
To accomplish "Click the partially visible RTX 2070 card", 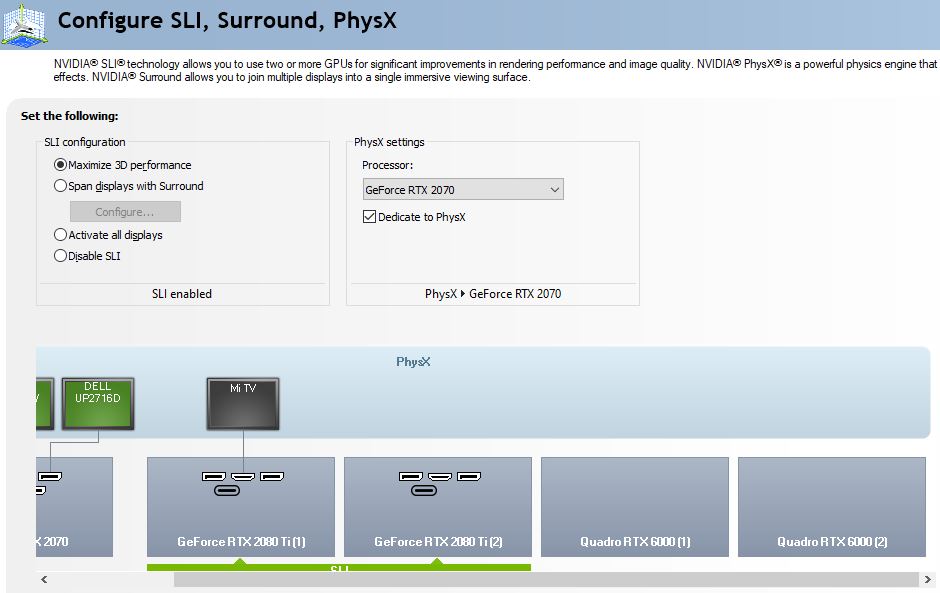I will pos(74,507).
